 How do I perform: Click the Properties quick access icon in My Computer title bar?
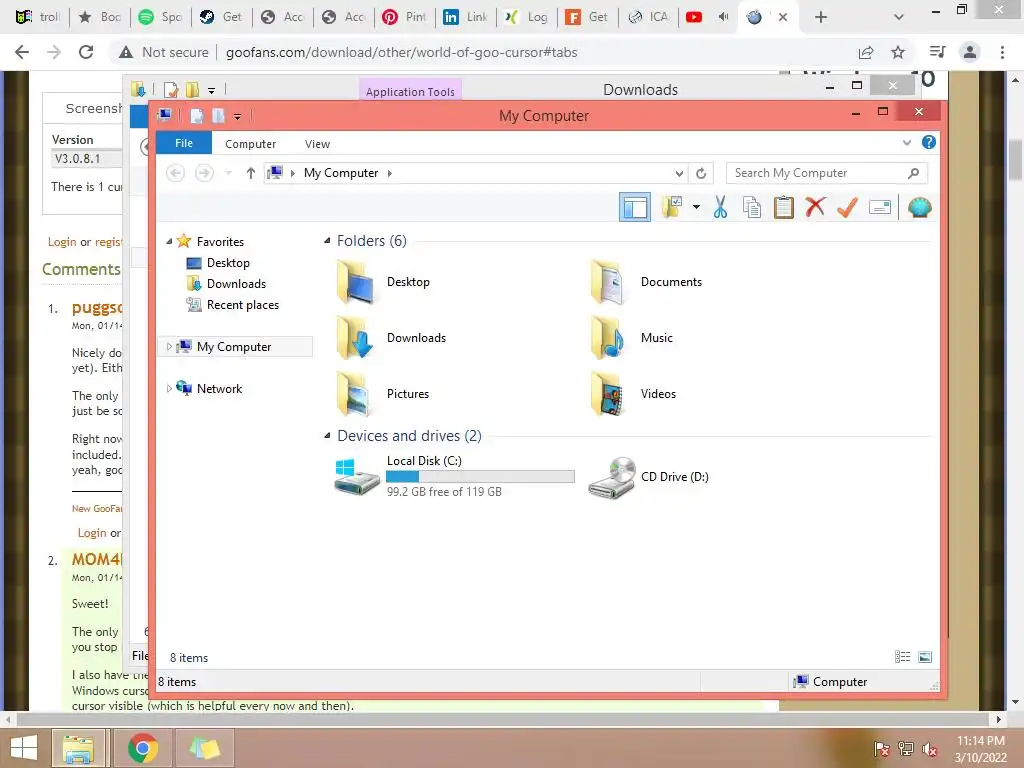[197, 116]
